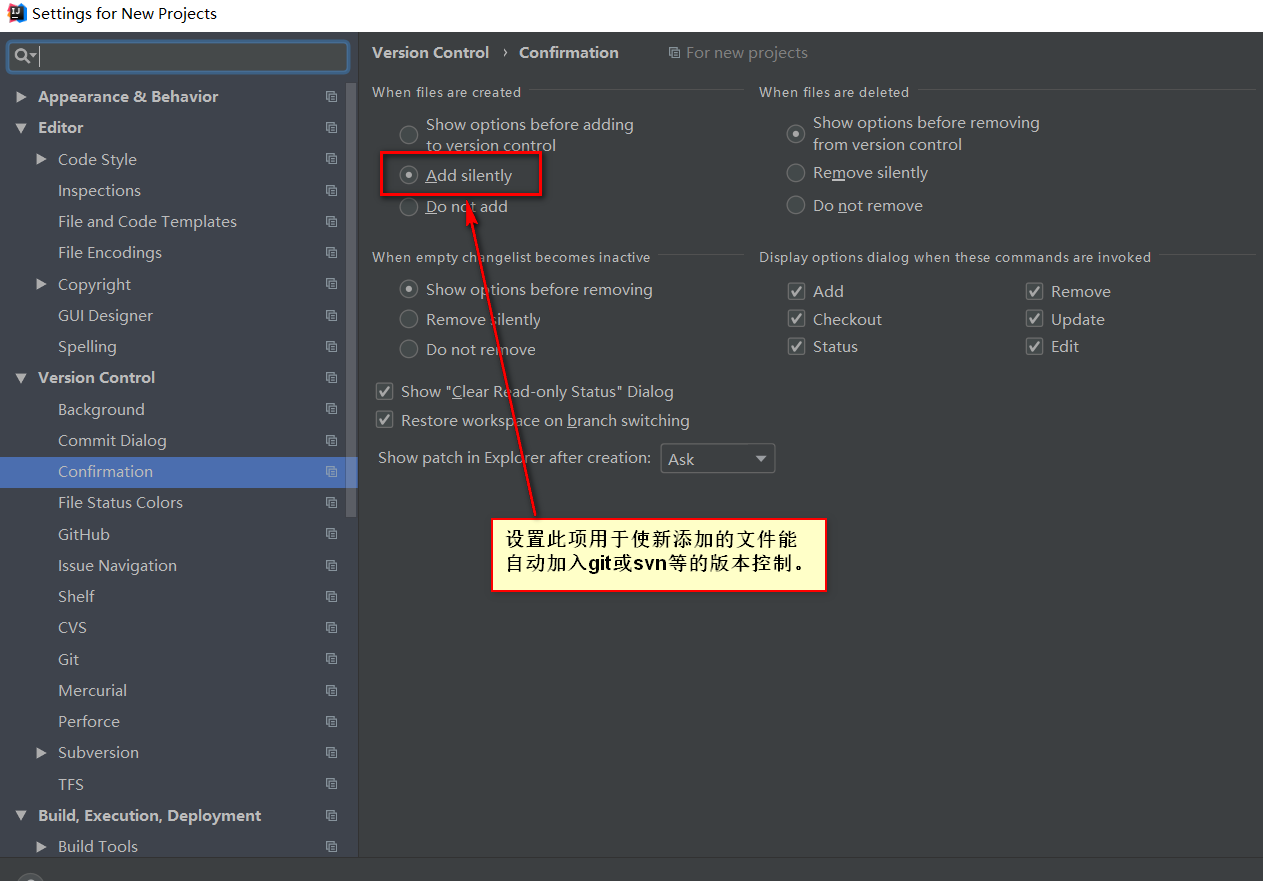Toggle the Status command checkbox

pyautogui.click(x=797, y=346)
